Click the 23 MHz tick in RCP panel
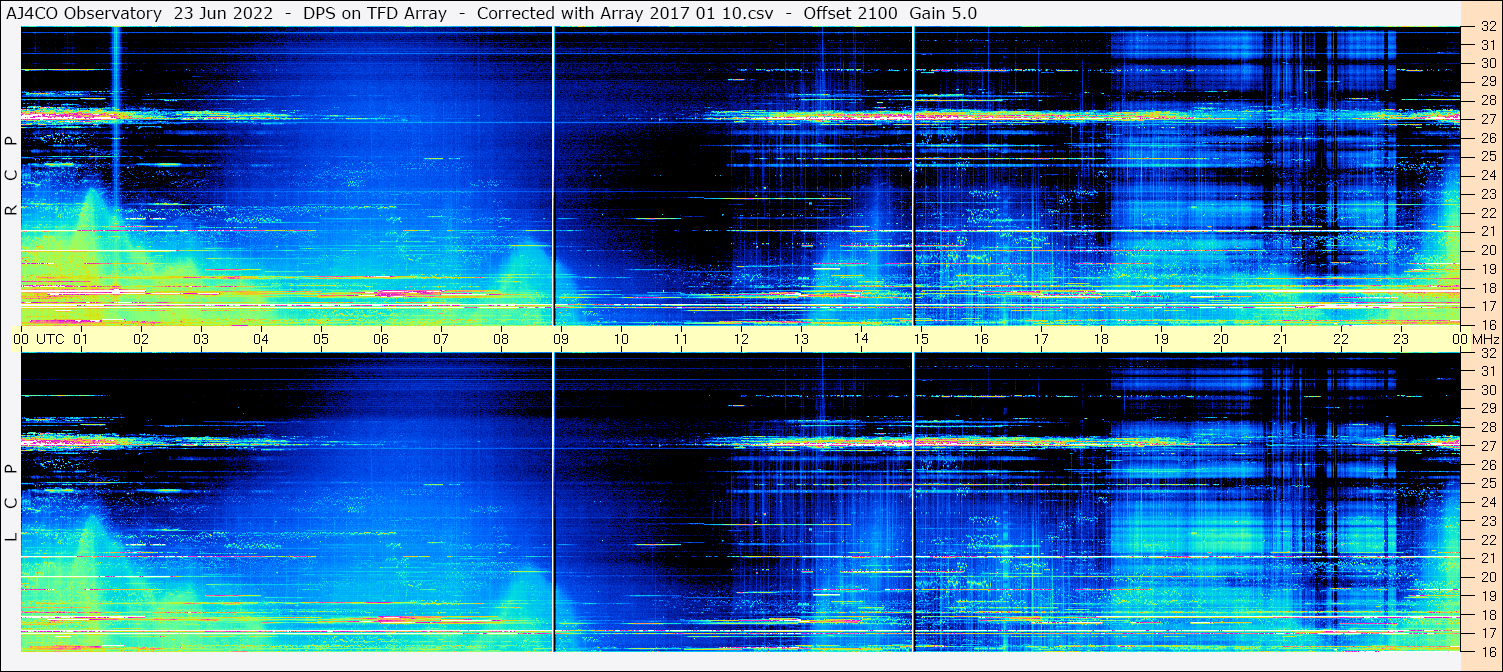 tap(1487, 194)
